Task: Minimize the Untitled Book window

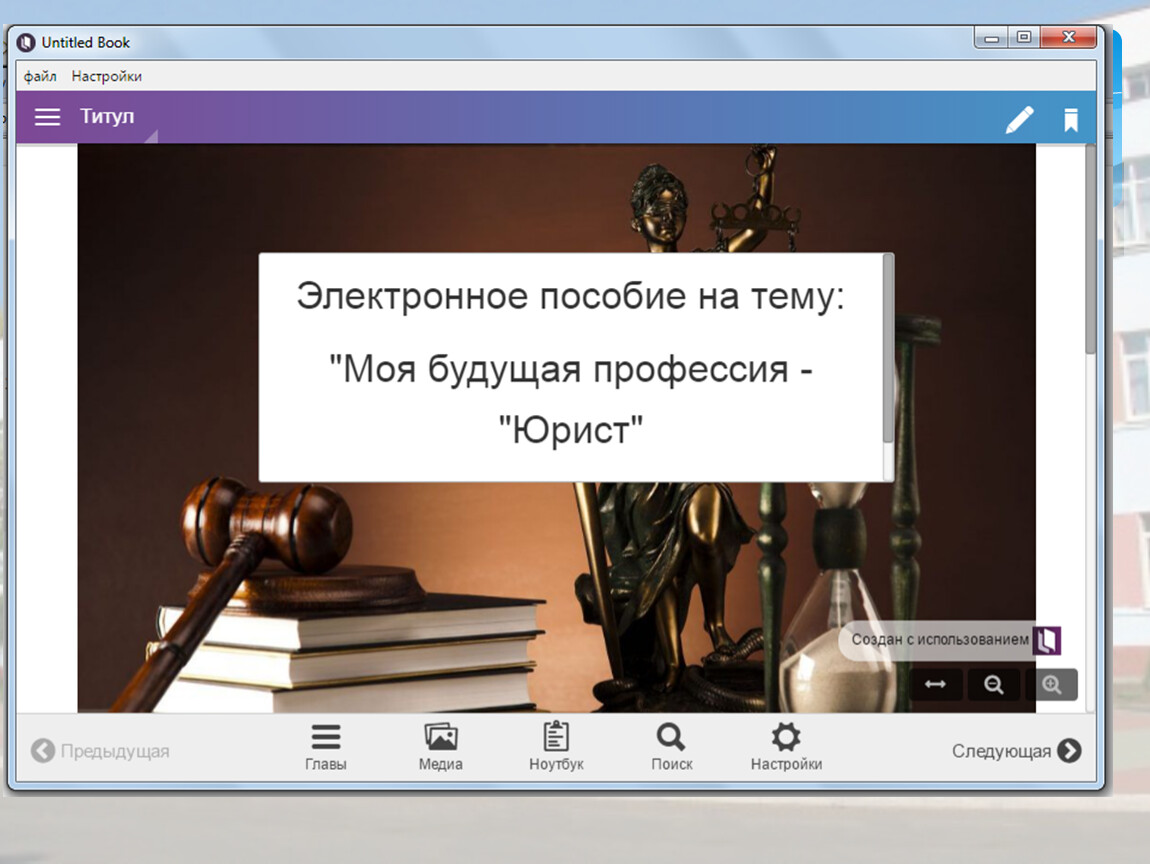Action: pos(992,37)
